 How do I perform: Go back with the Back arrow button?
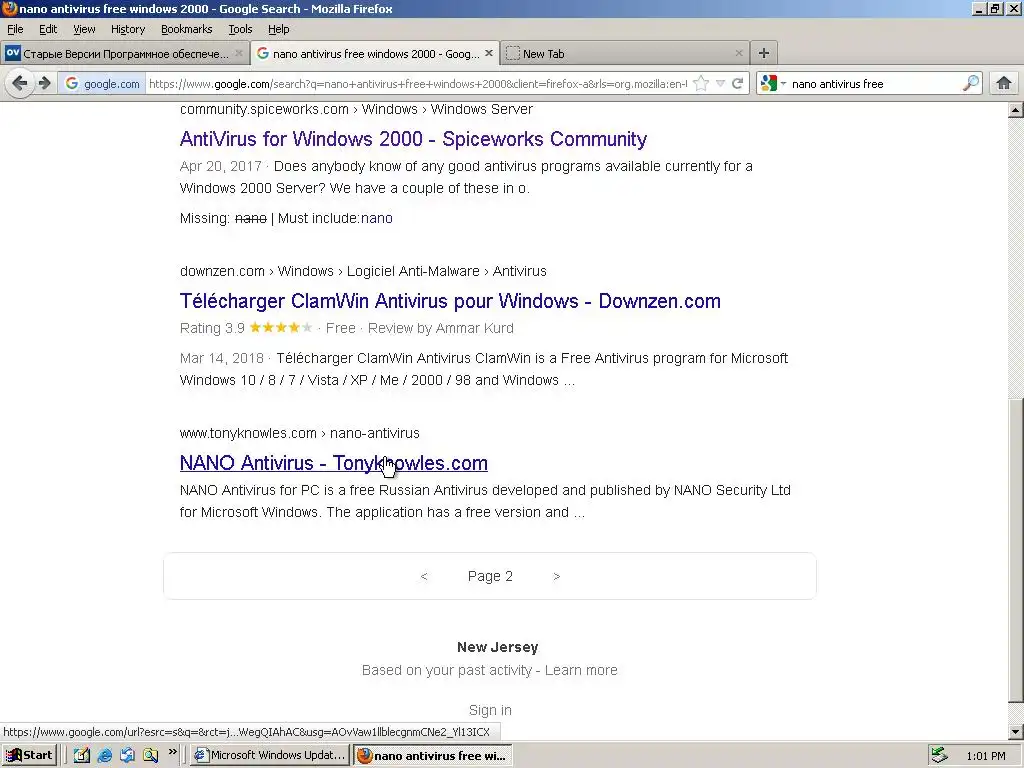(20, 84)
